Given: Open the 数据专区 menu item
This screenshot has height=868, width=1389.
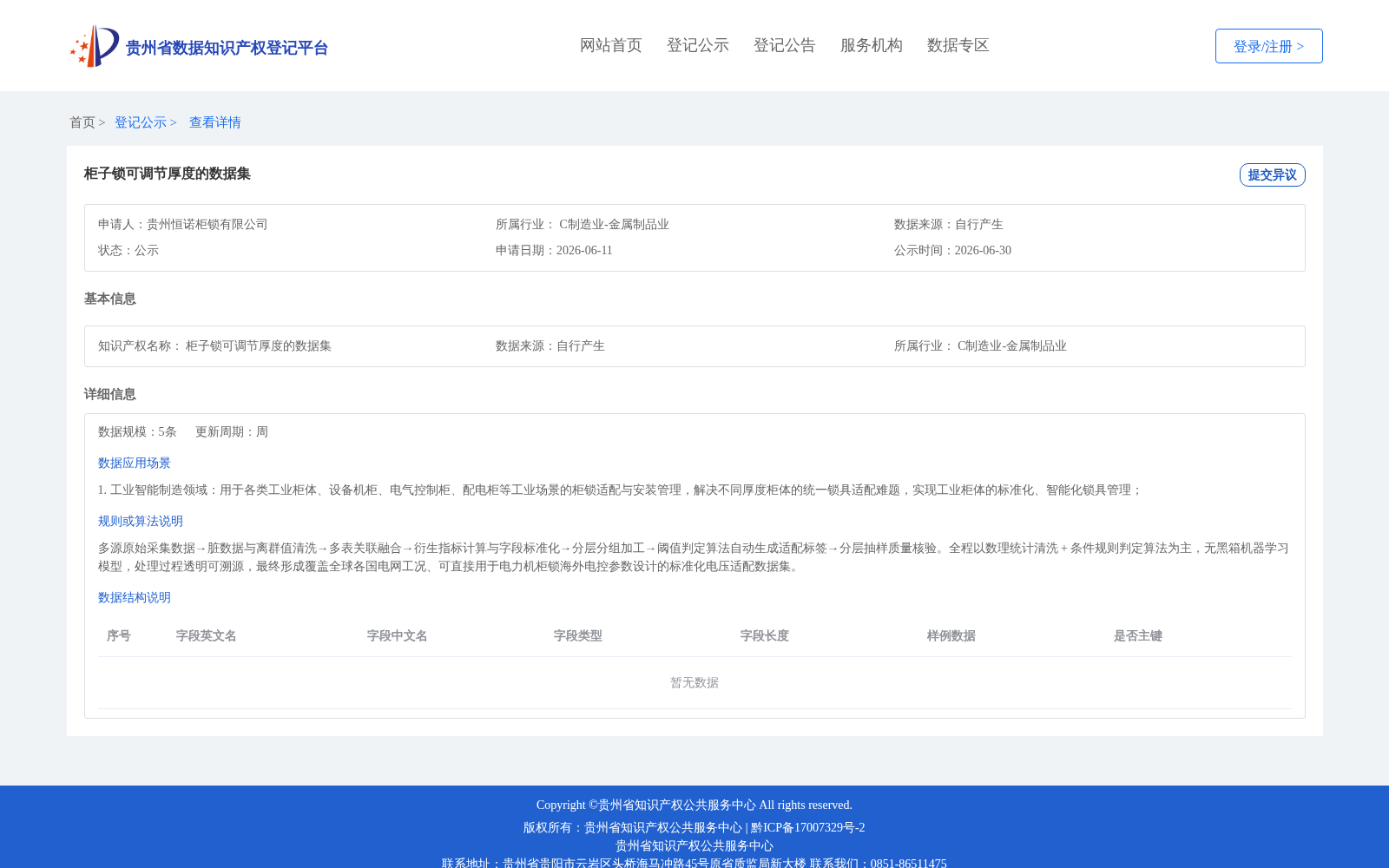Looking at the screenshot, I should 958,45.
